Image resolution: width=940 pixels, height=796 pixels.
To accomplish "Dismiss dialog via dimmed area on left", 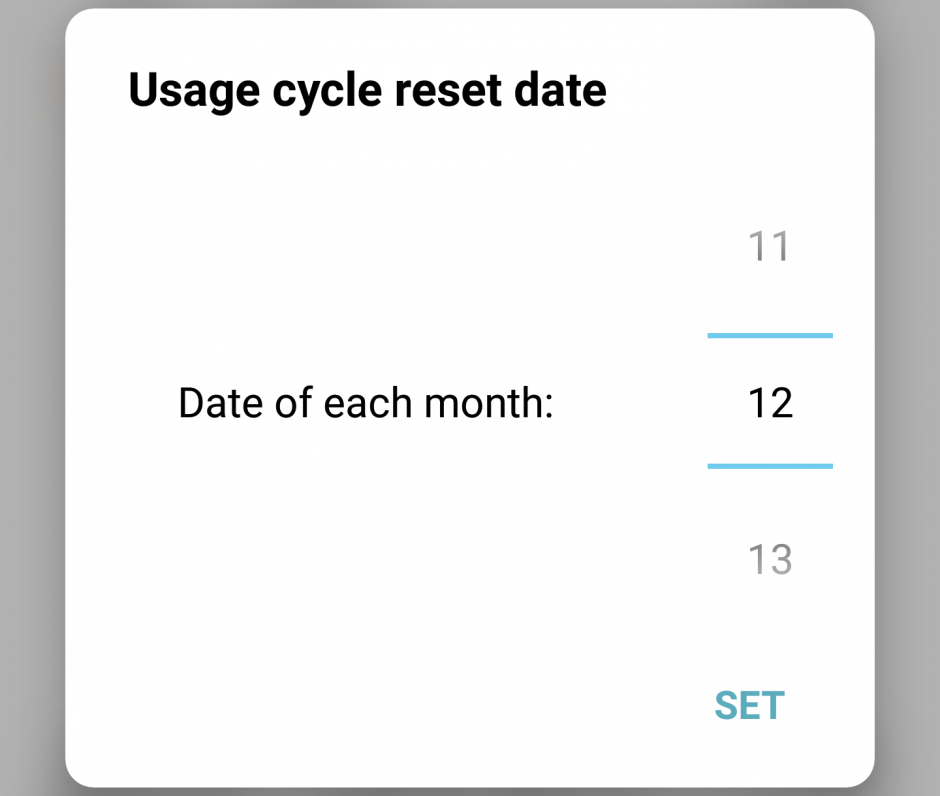I will pyautogui.click(x=30, y=400).
